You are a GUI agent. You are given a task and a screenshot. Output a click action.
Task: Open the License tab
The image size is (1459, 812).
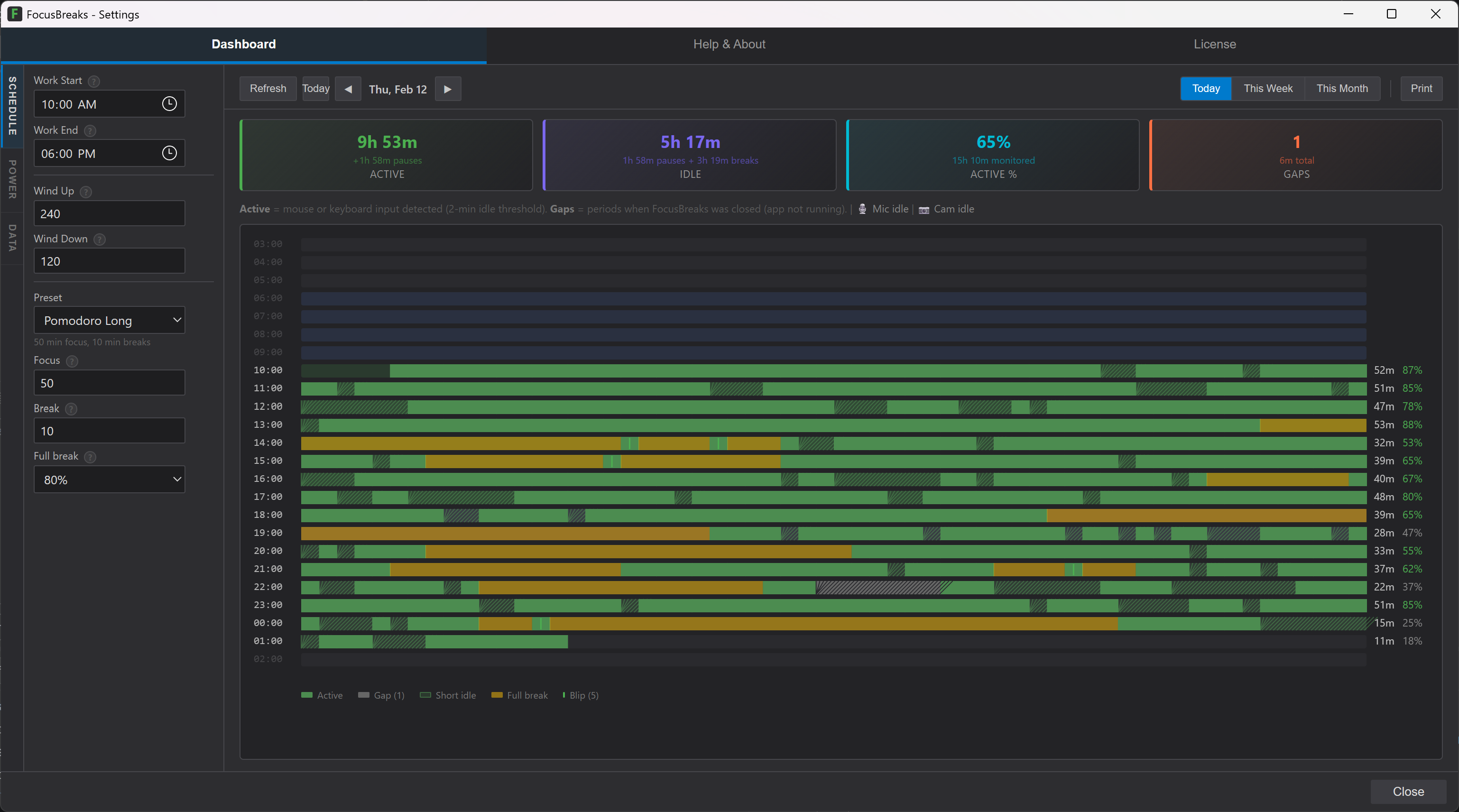coord(1215,44)
